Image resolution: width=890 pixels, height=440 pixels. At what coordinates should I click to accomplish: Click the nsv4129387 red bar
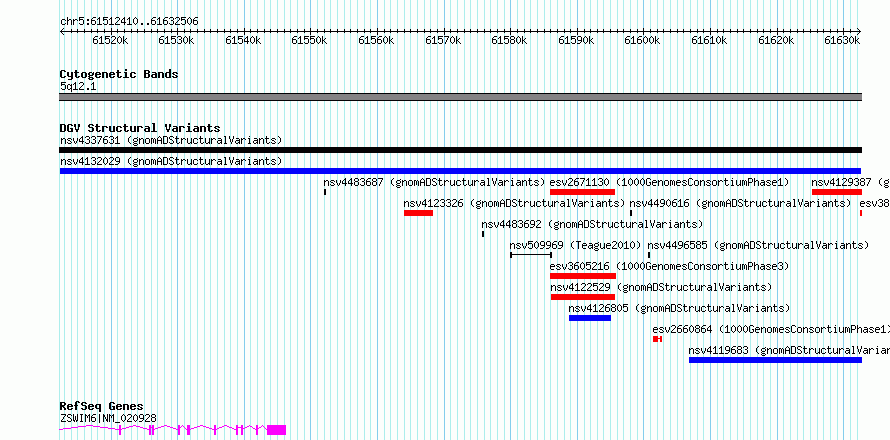[837, 192]
